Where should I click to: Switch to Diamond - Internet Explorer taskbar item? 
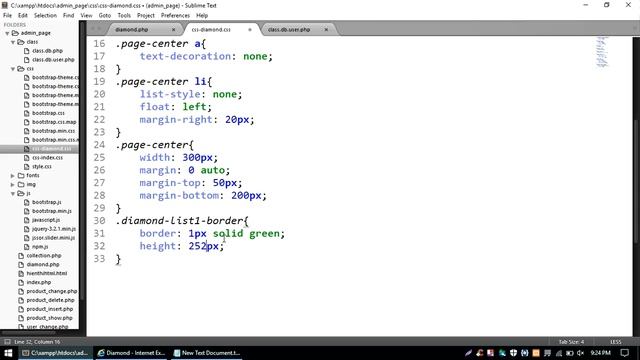[131, 353]
